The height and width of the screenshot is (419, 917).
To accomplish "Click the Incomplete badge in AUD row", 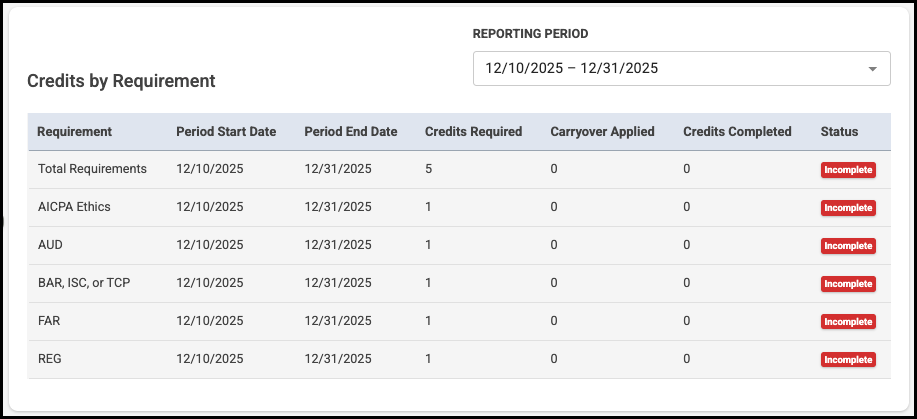I will (848, 246).
